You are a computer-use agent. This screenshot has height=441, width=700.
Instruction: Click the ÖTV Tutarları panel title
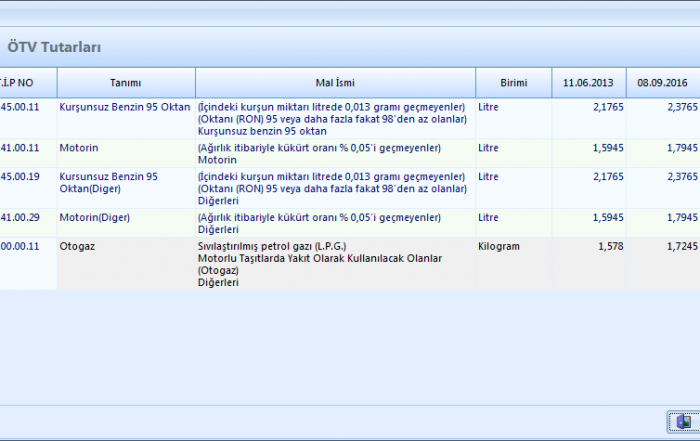[x=53, y=47]
